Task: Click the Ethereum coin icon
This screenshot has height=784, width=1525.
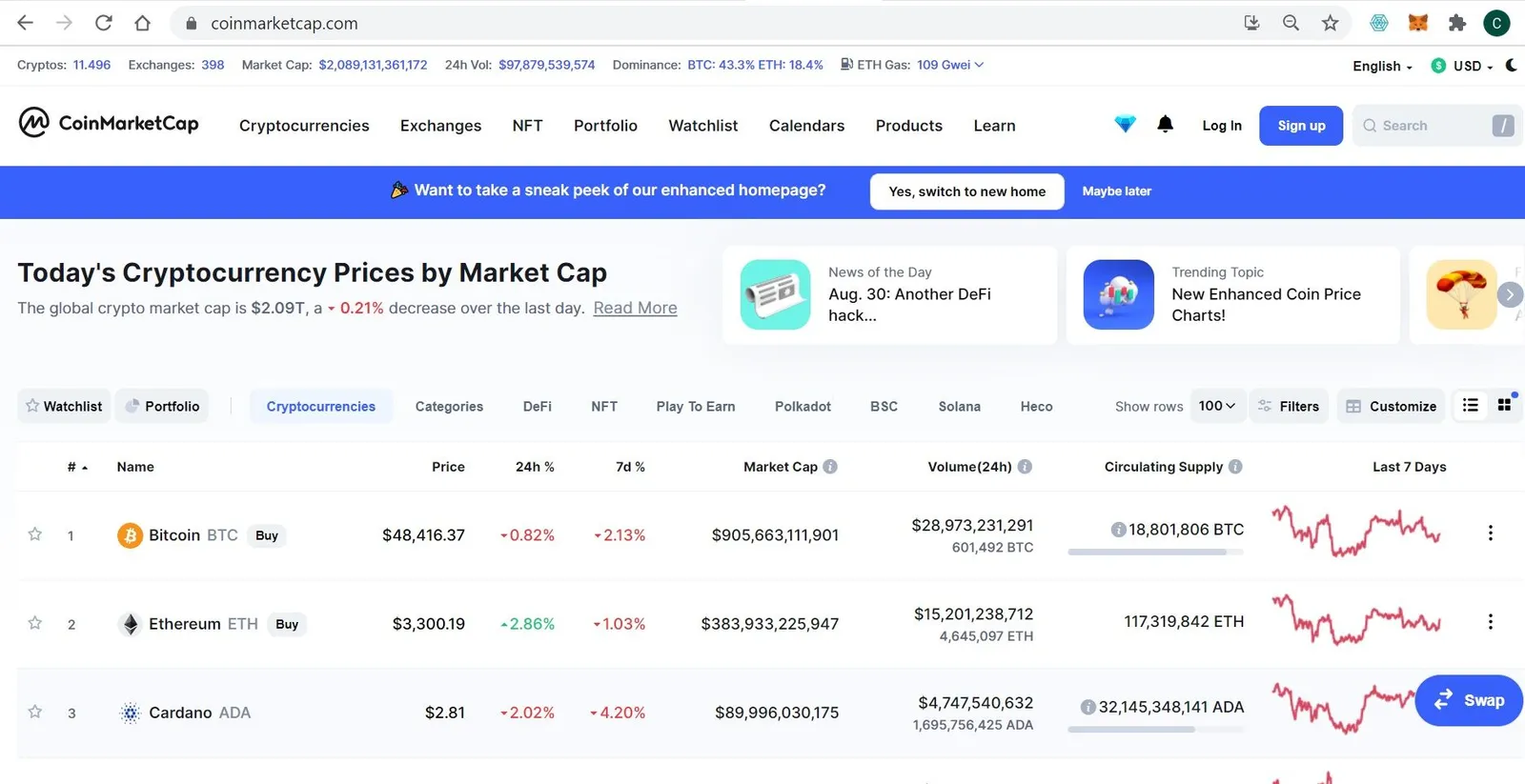Action: pyautogui.click(x=130, y=624)
